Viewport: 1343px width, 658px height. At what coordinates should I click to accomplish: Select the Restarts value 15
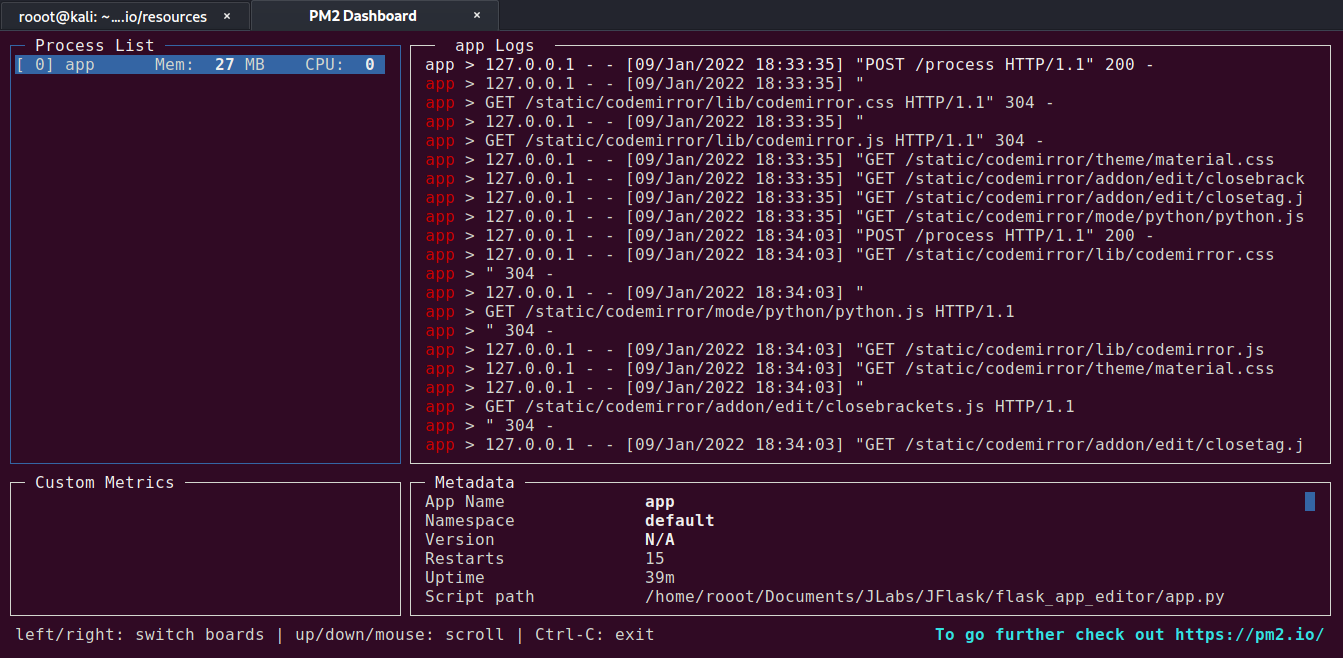(x=655, y=558)
